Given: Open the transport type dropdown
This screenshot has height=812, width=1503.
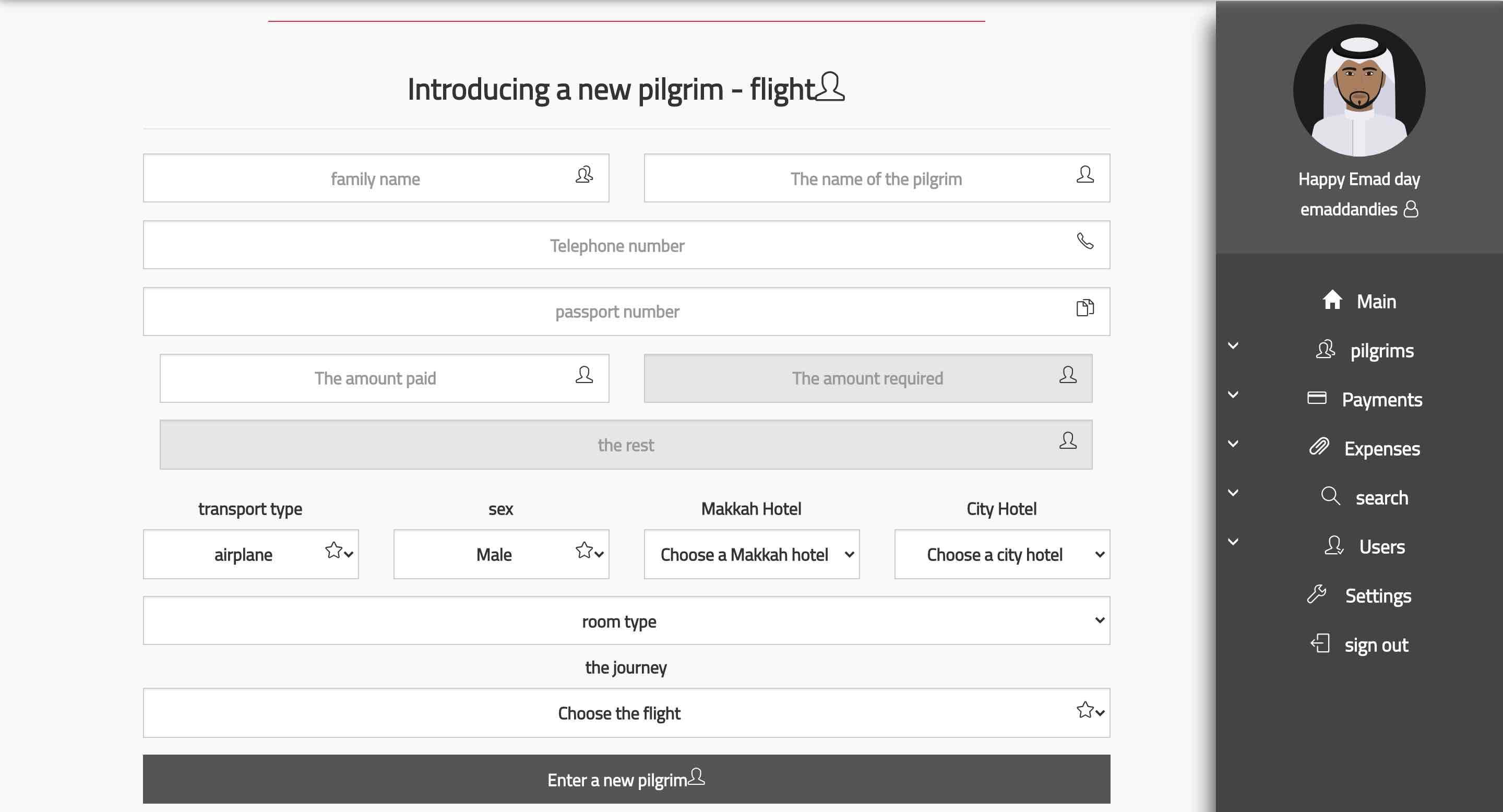Looking at the screenshot, I should point(251,554).
